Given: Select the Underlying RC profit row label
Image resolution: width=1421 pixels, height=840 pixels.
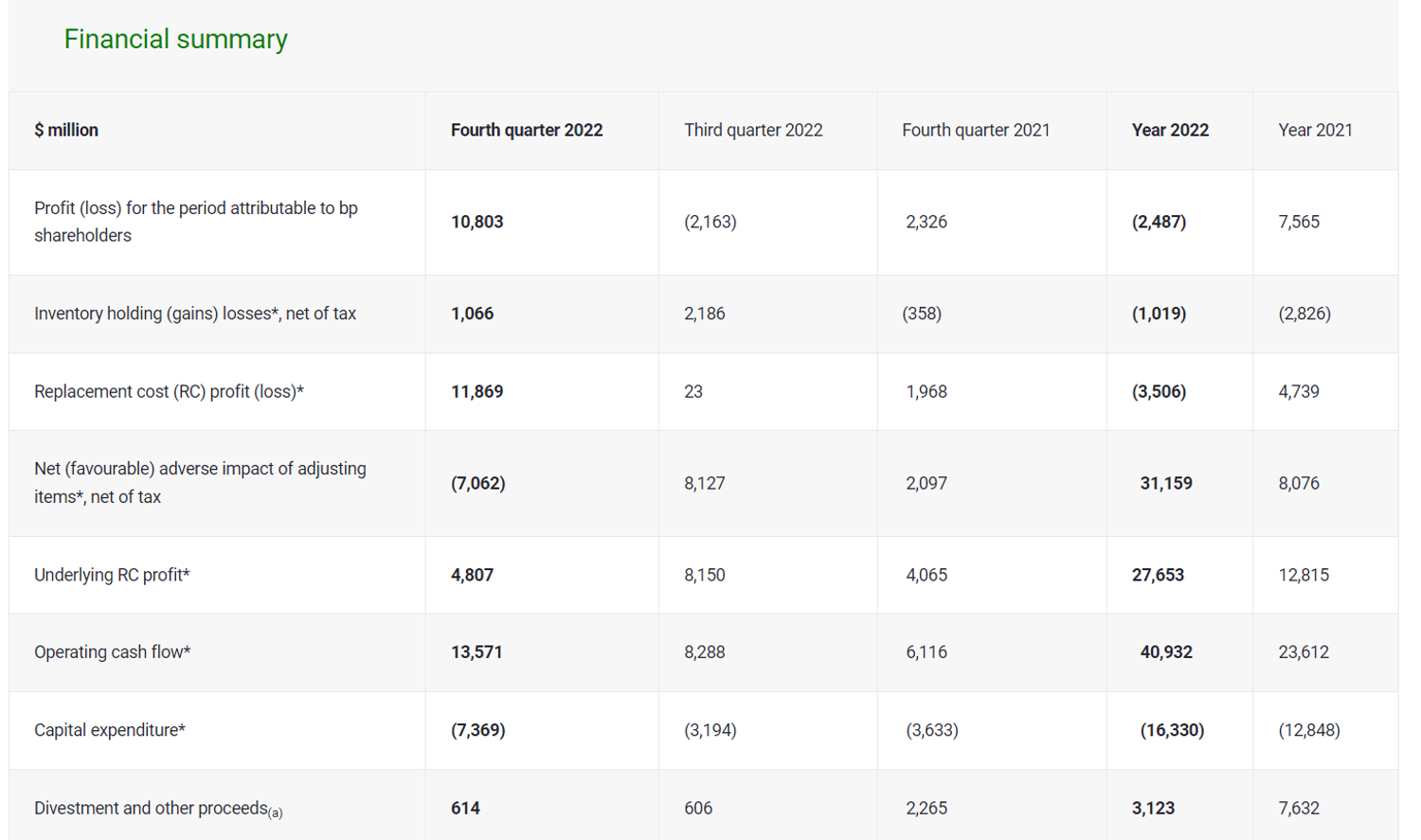Looking at the screenshot, I should click(x=112, y=575).
